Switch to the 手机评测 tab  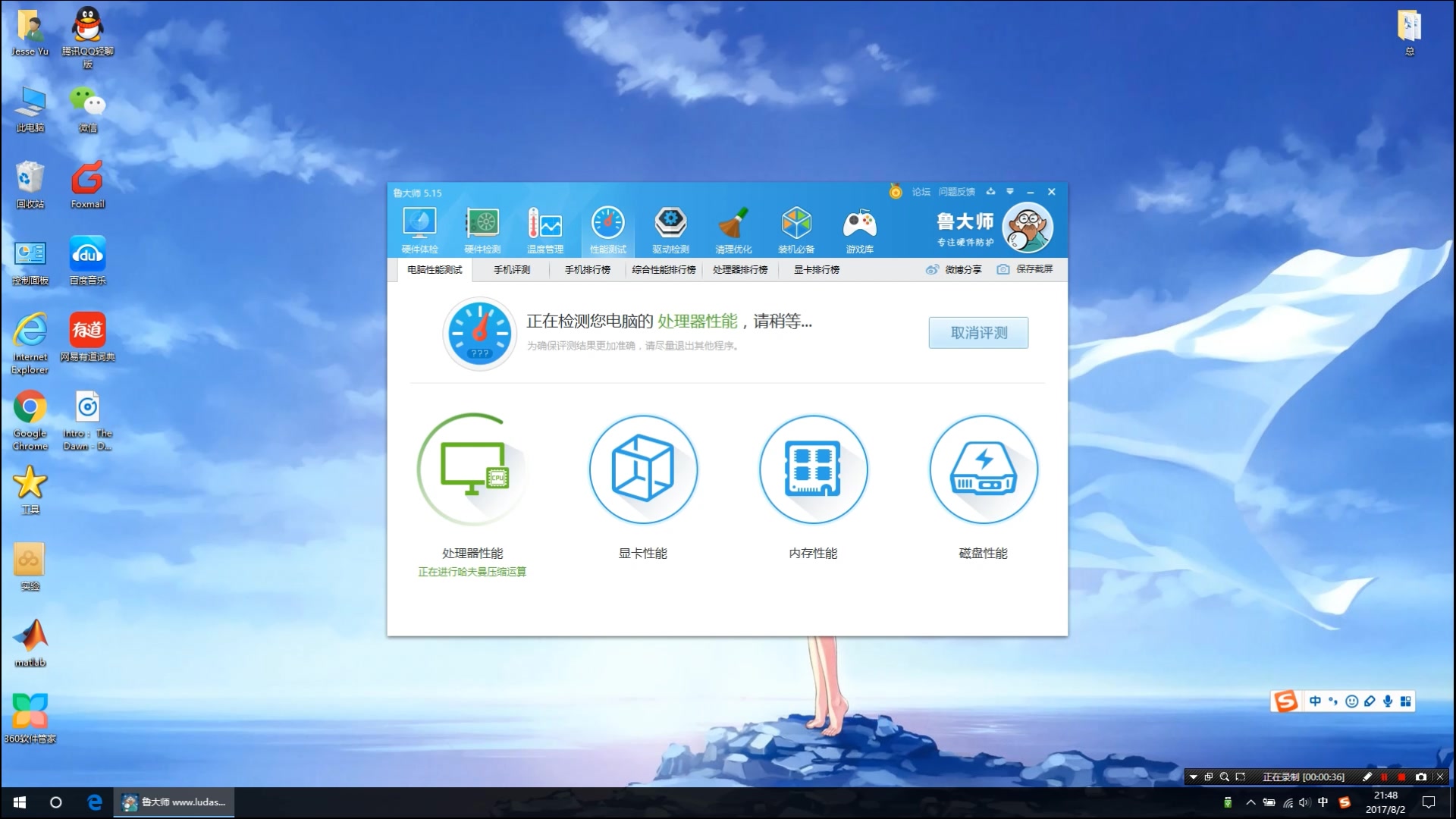pyautogui.click(x=512, y=270)
